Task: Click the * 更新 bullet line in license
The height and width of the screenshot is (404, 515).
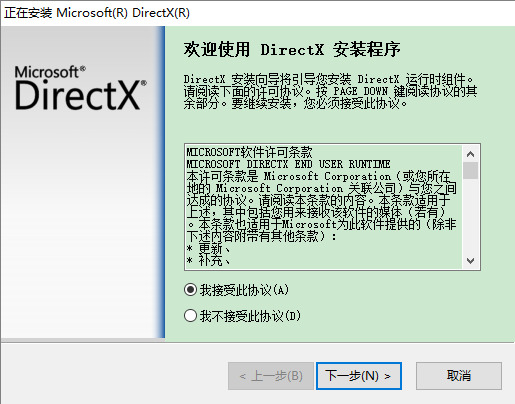Action: point(208,249)
